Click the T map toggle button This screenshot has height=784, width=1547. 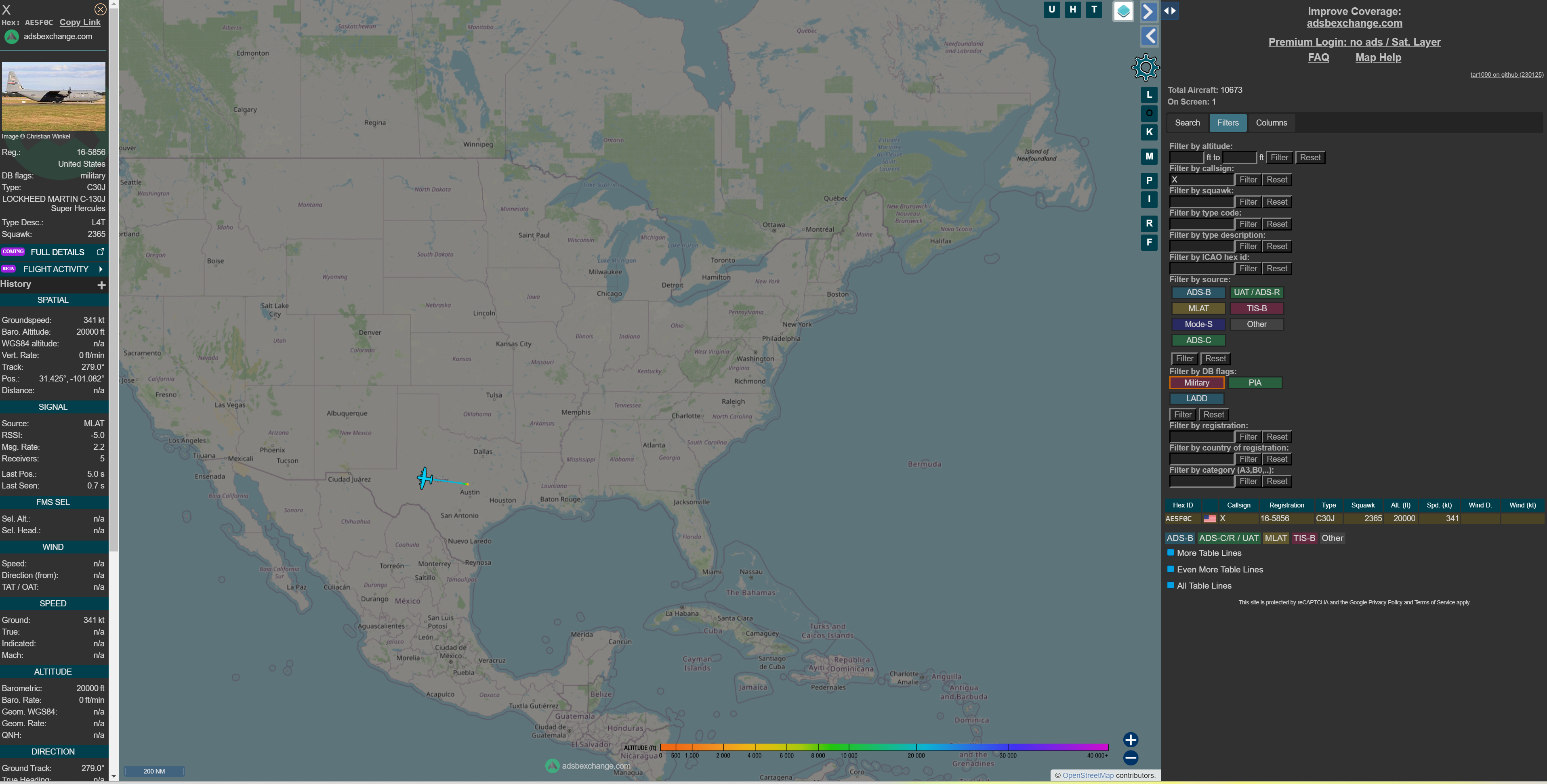(1093, 10)
